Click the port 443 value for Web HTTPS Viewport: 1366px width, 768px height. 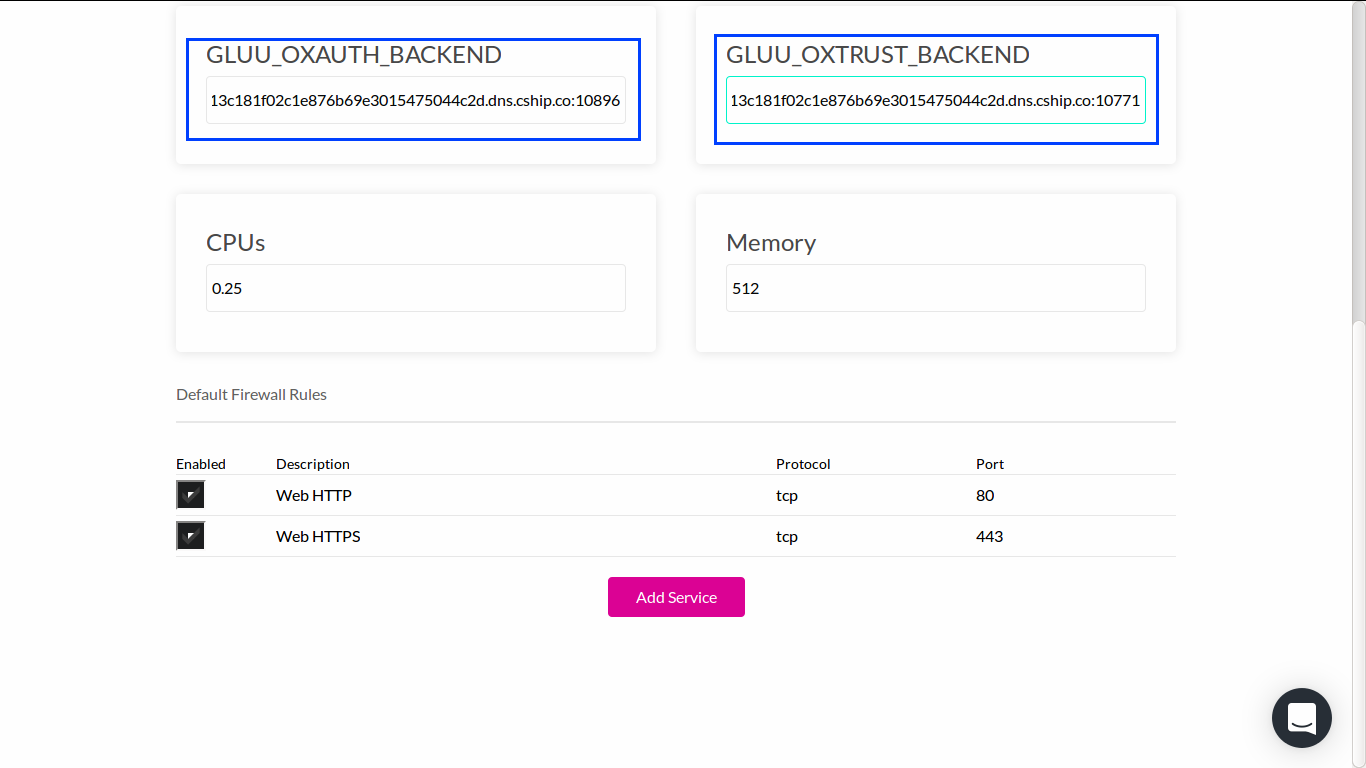tap(989, 536)
